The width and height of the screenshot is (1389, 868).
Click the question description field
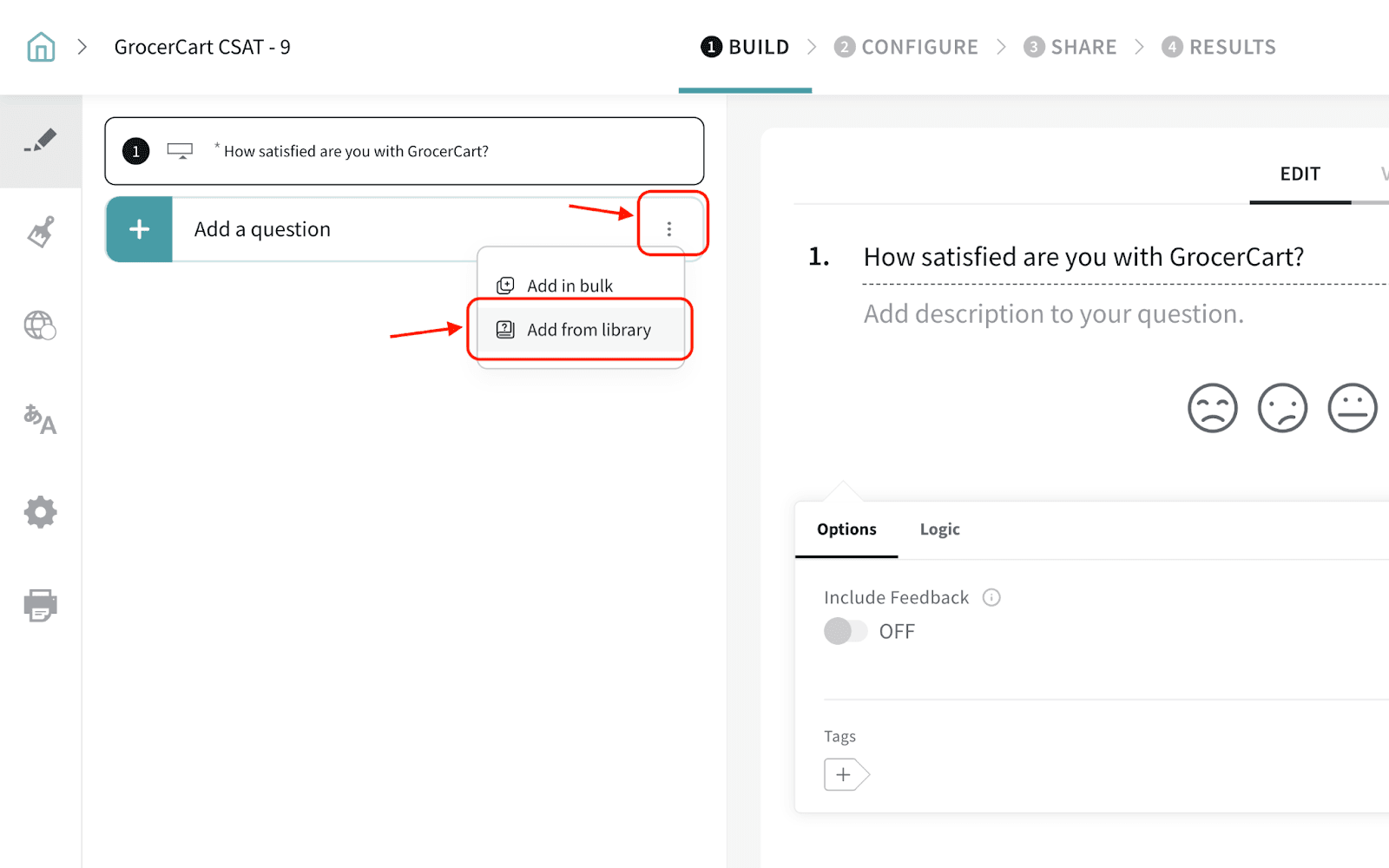tap(1053, 314)
